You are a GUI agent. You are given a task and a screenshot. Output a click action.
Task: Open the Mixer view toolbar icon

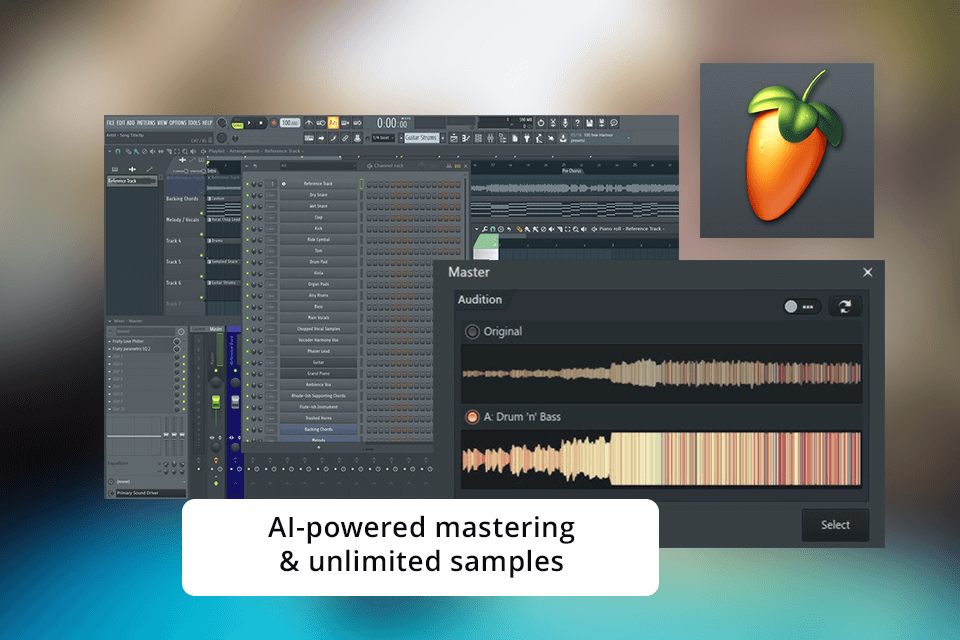(490, 138)
